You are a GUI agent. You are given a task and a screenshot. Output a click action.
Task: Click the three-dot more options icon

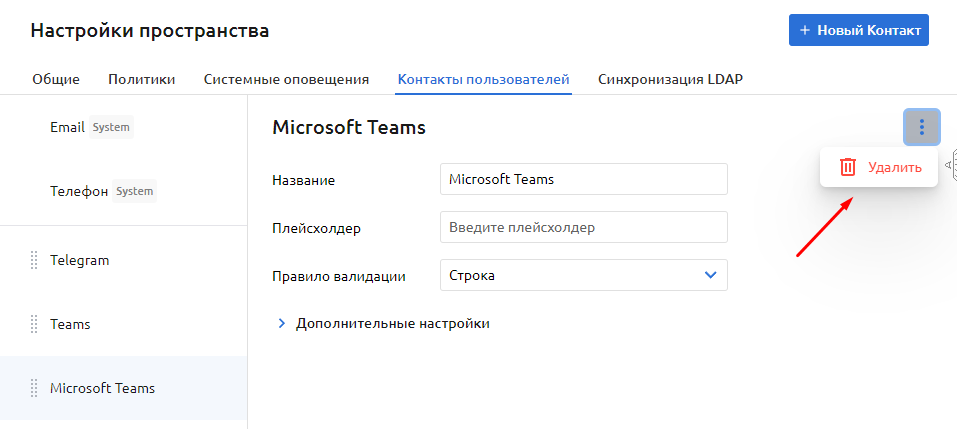point(921,127)
